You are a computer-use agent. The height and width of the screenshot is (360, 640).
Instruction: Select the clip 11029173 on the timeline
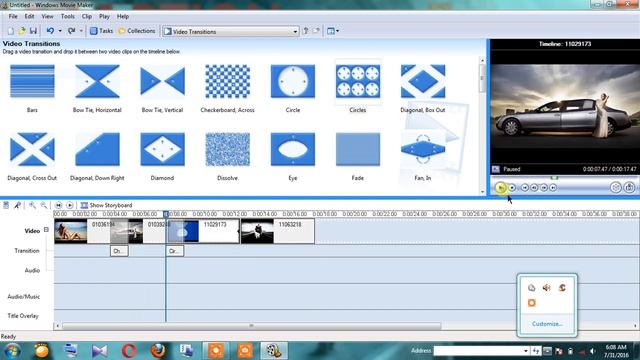[204, 231]
